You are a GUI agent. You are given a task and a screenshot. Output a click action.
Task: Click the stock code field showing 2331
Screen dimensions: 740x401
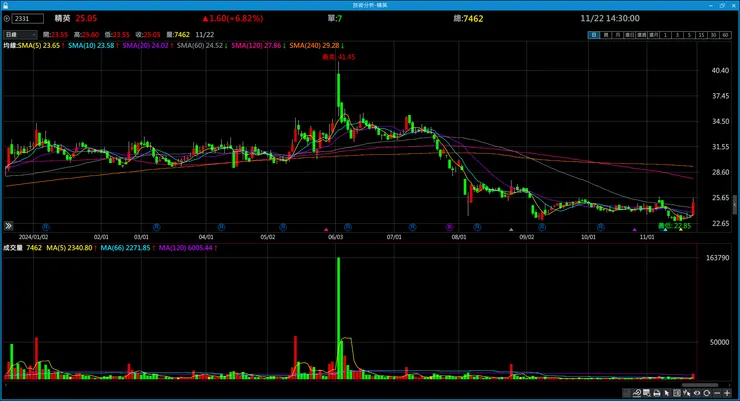tap(27, 19)
